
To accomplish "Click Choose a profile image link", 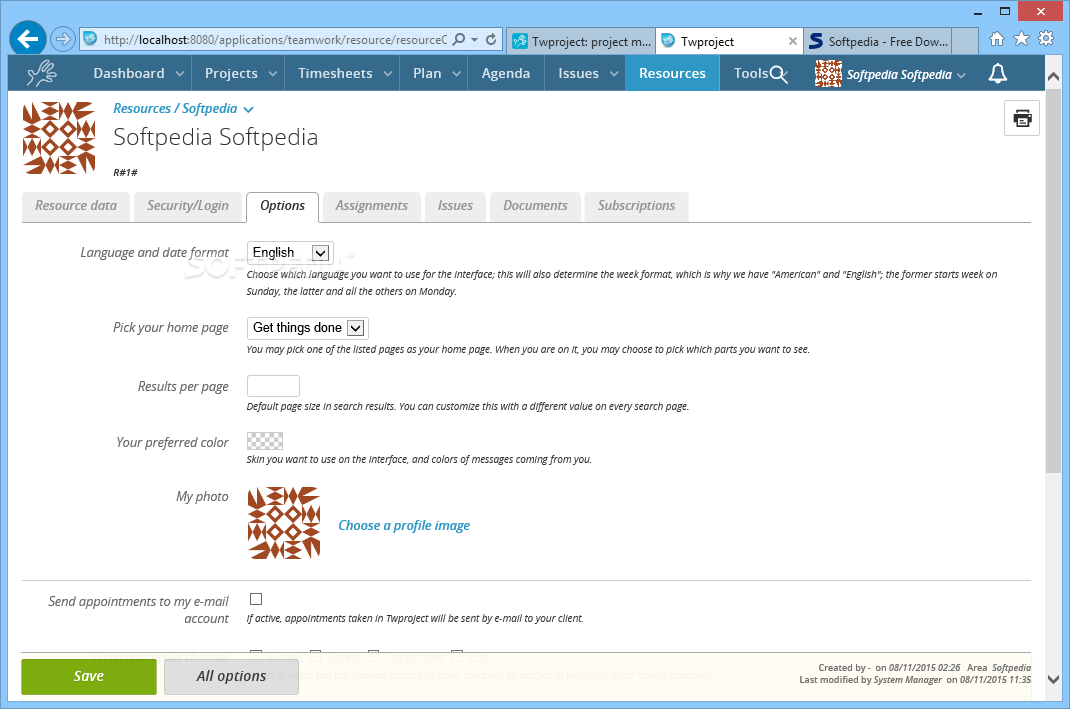I will tap(404, 525).
